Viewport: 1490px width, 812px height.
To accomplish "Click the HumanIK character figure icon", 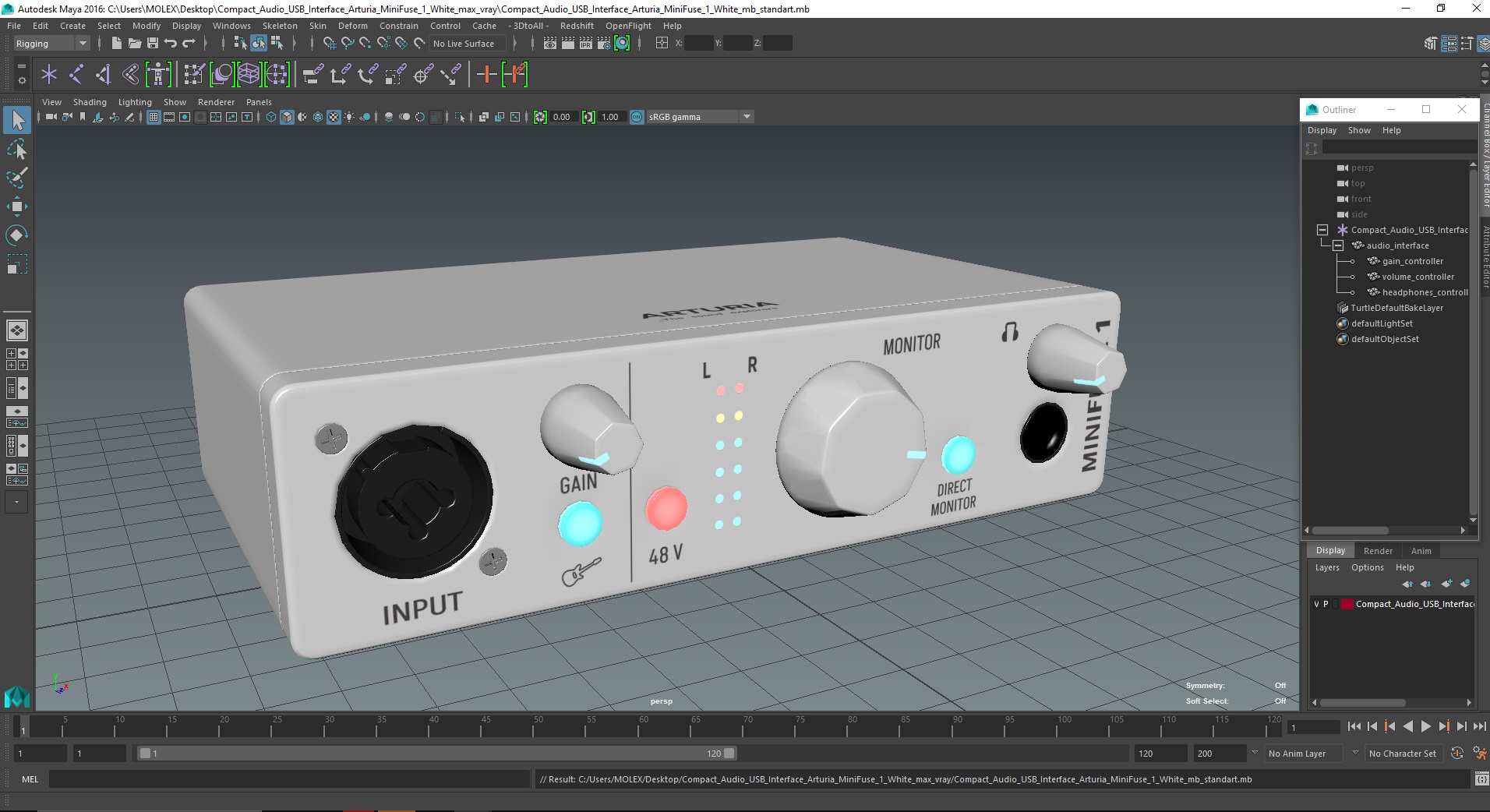I will (158, 75).
